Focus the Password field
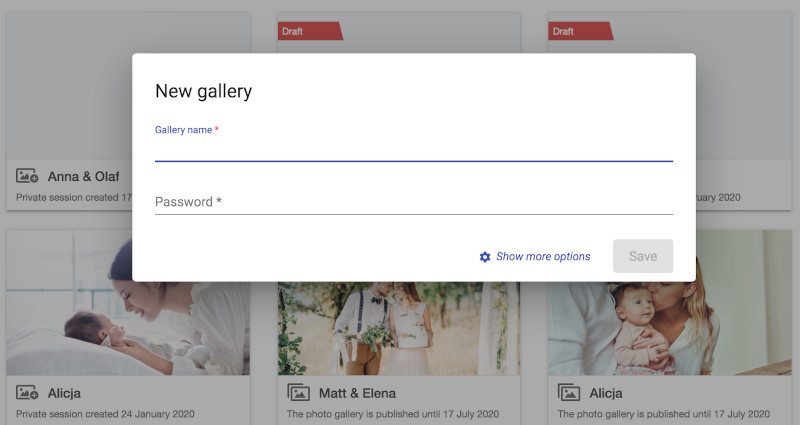The image size is (800, 425). click(414, 202)
